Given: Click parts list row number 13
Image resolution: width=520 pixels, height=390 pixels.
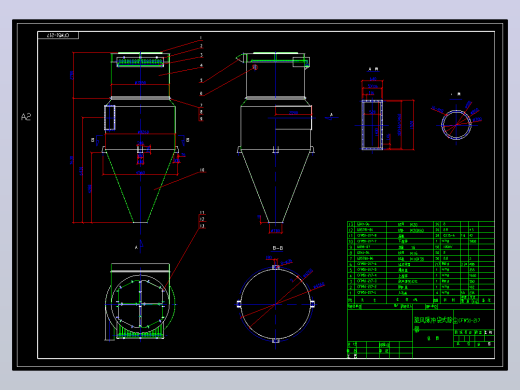Looking at the screenshot, I should [421, 224].
